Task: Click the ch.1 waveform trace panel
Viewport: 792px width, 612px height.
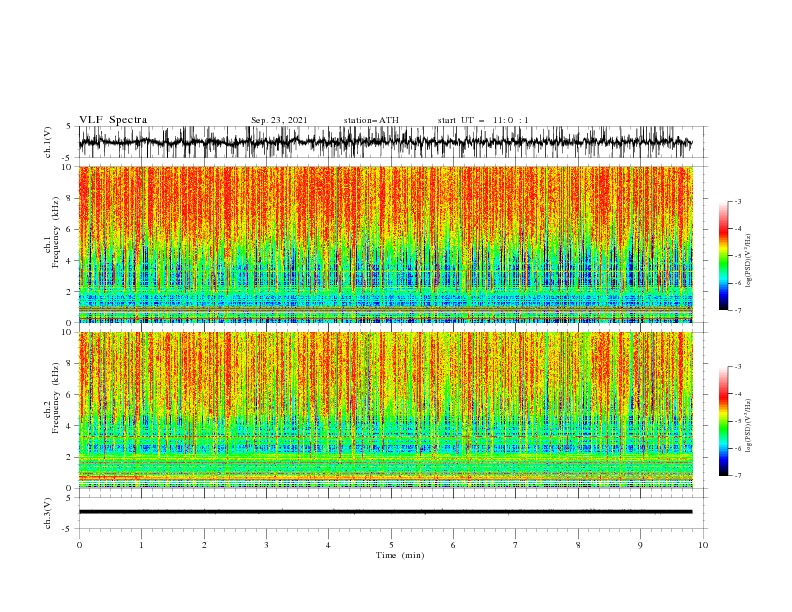Action: pos(392,142)
